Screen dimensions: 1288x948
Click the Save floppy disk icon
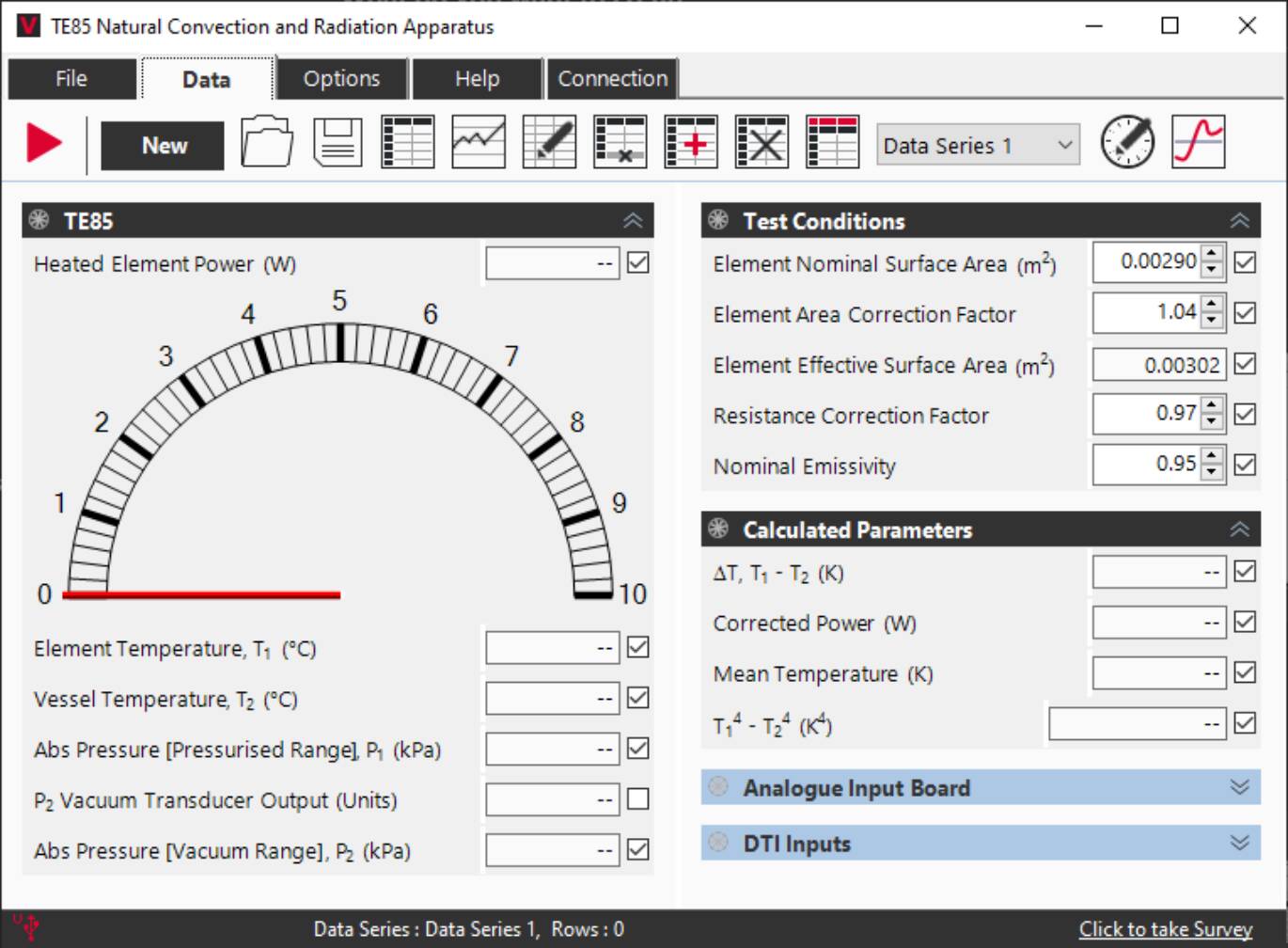pyautogui.click(x=338, y=143)
